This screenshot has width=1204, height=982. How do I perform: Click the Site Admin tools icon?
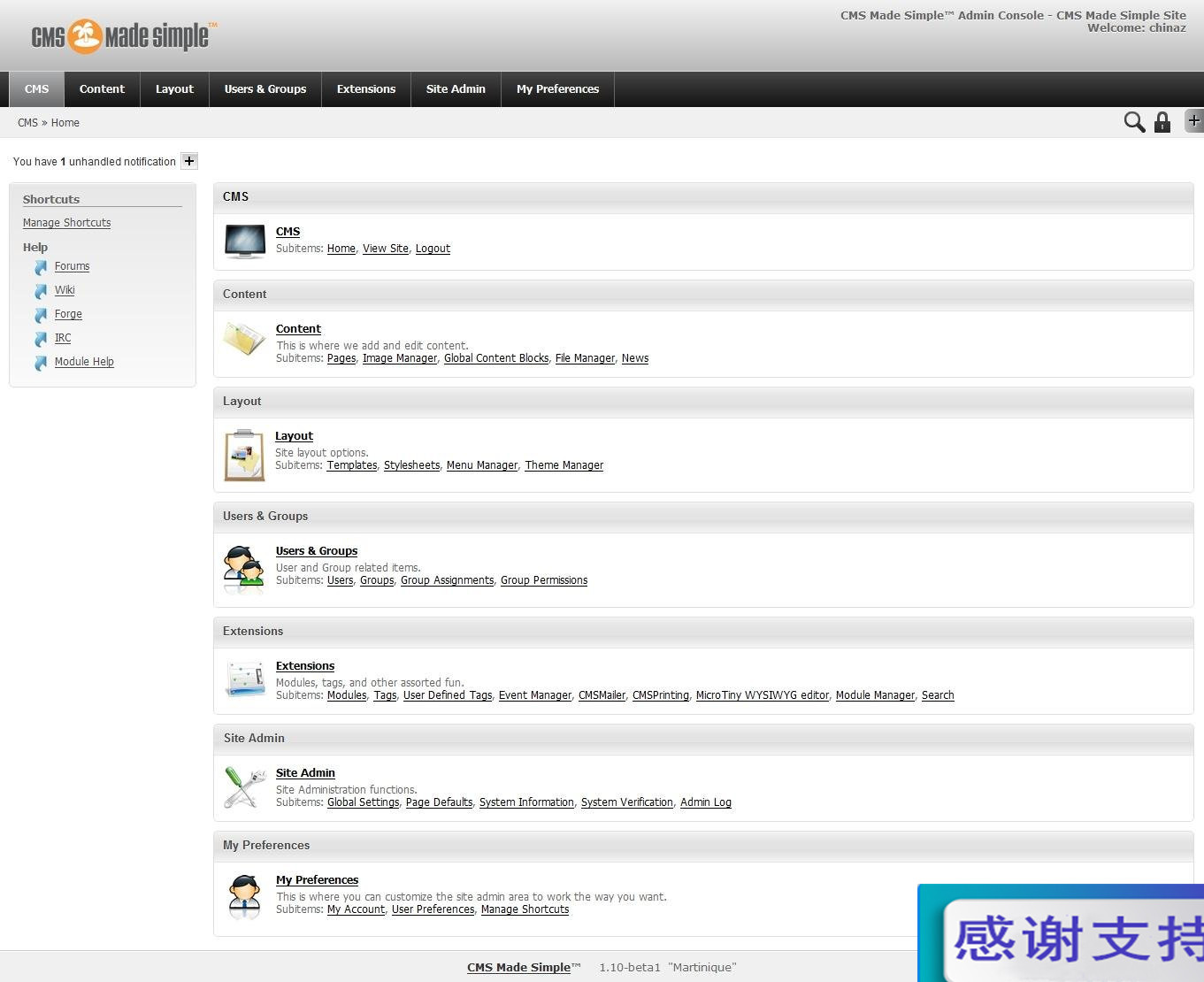point(245,787)
